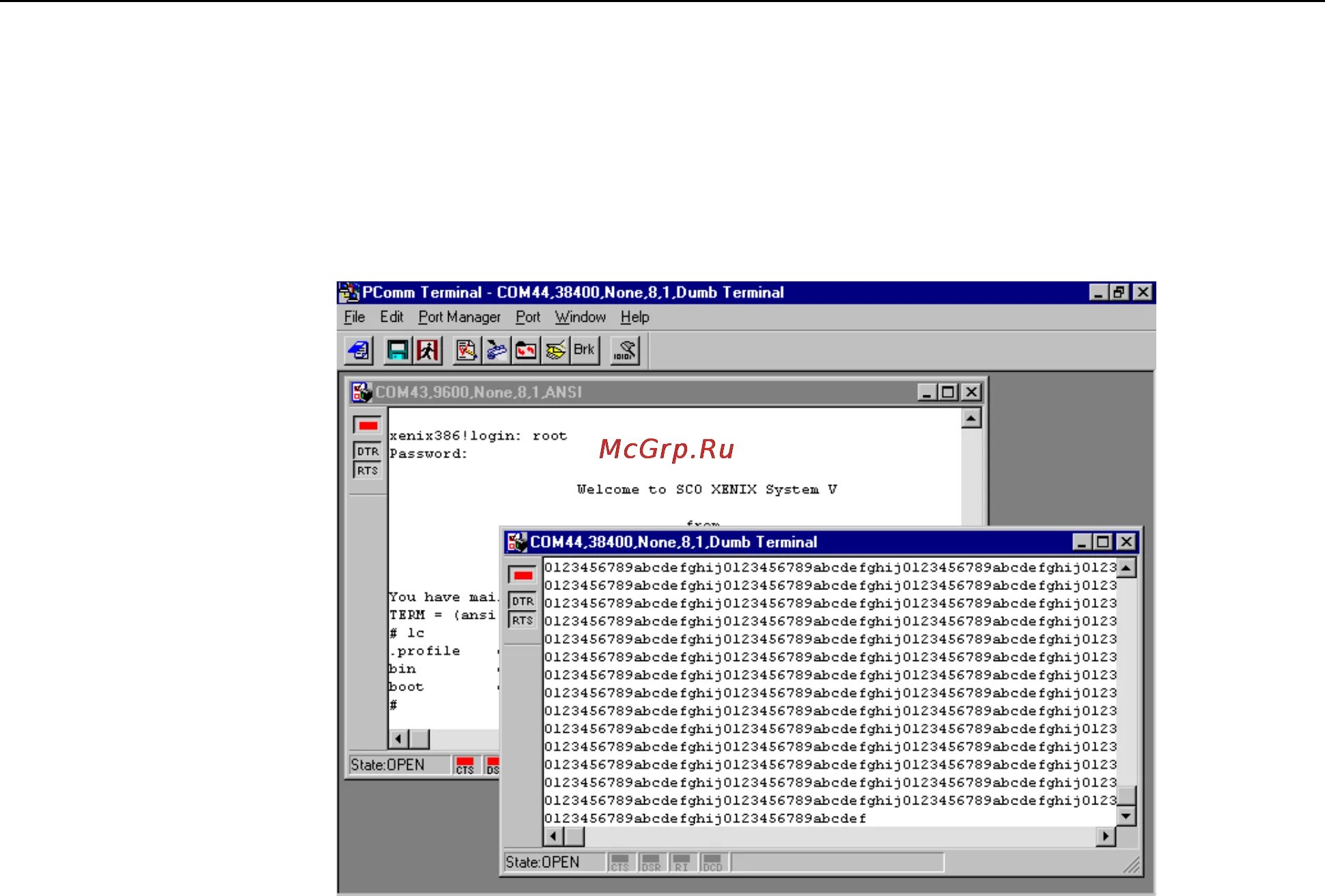Click the COM43 window title bar icon

(361, 392)
